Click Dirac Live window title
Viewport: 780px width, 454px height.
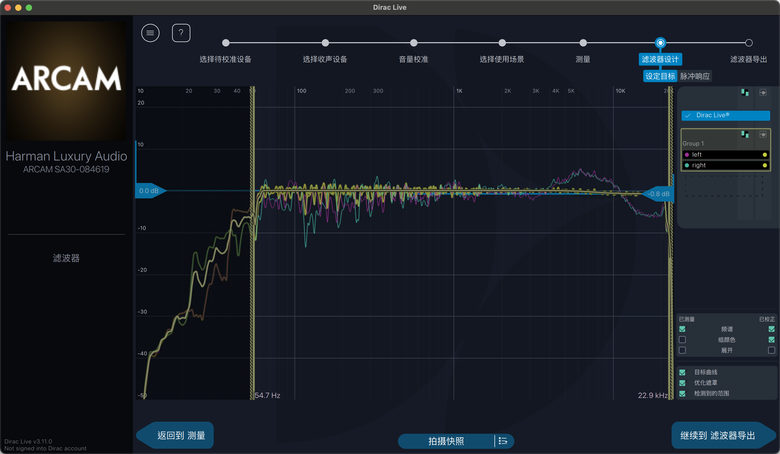[390, 7]
